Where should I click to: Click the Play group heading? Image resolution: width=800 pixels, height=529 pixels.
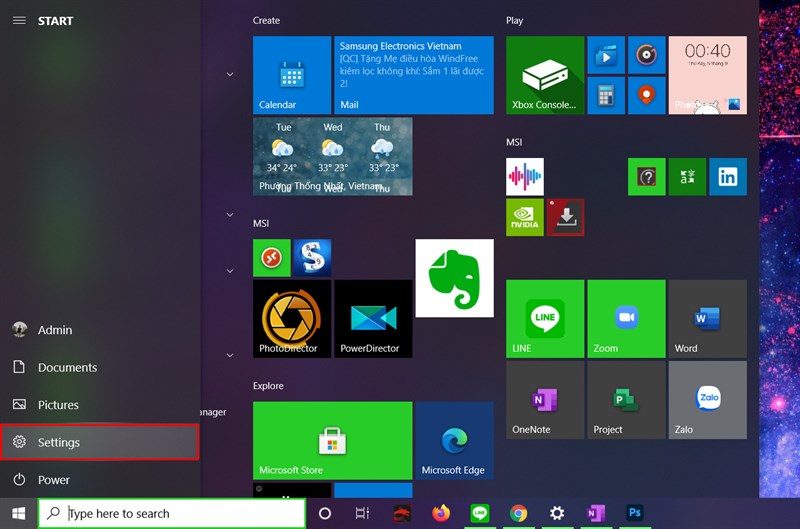coord(514,20)
